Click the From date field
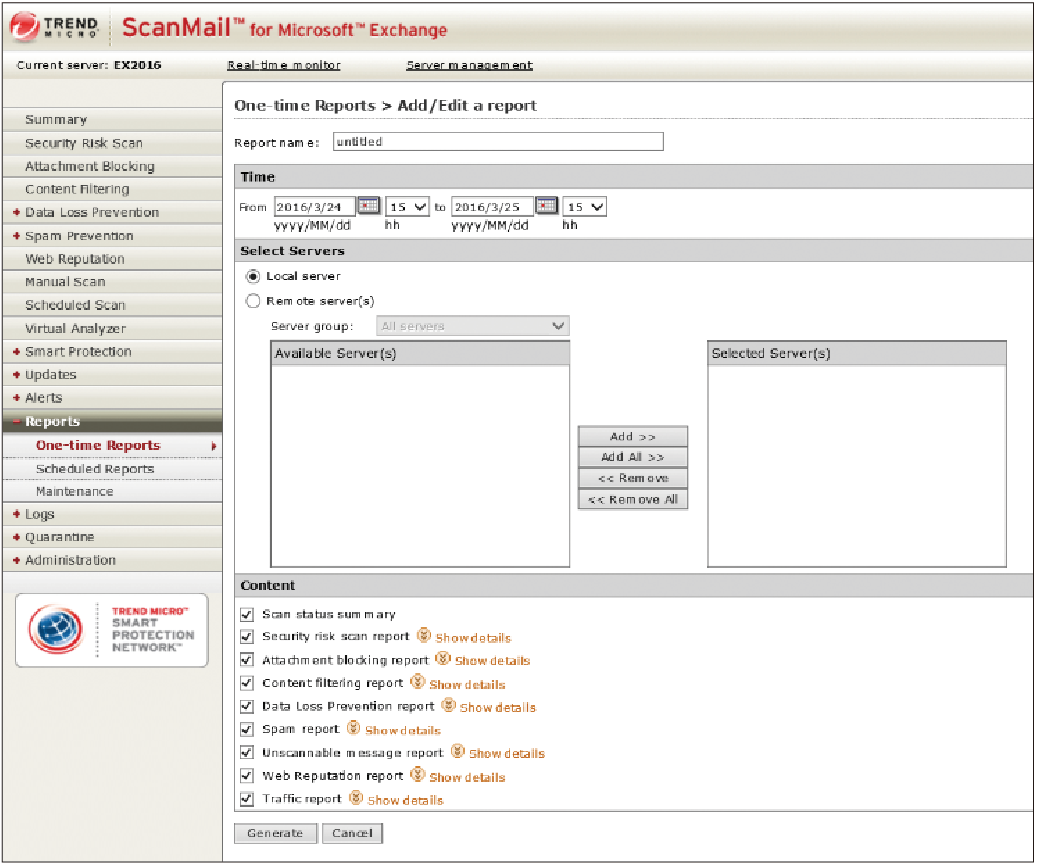1037x866 pixels. pos(315,207)
